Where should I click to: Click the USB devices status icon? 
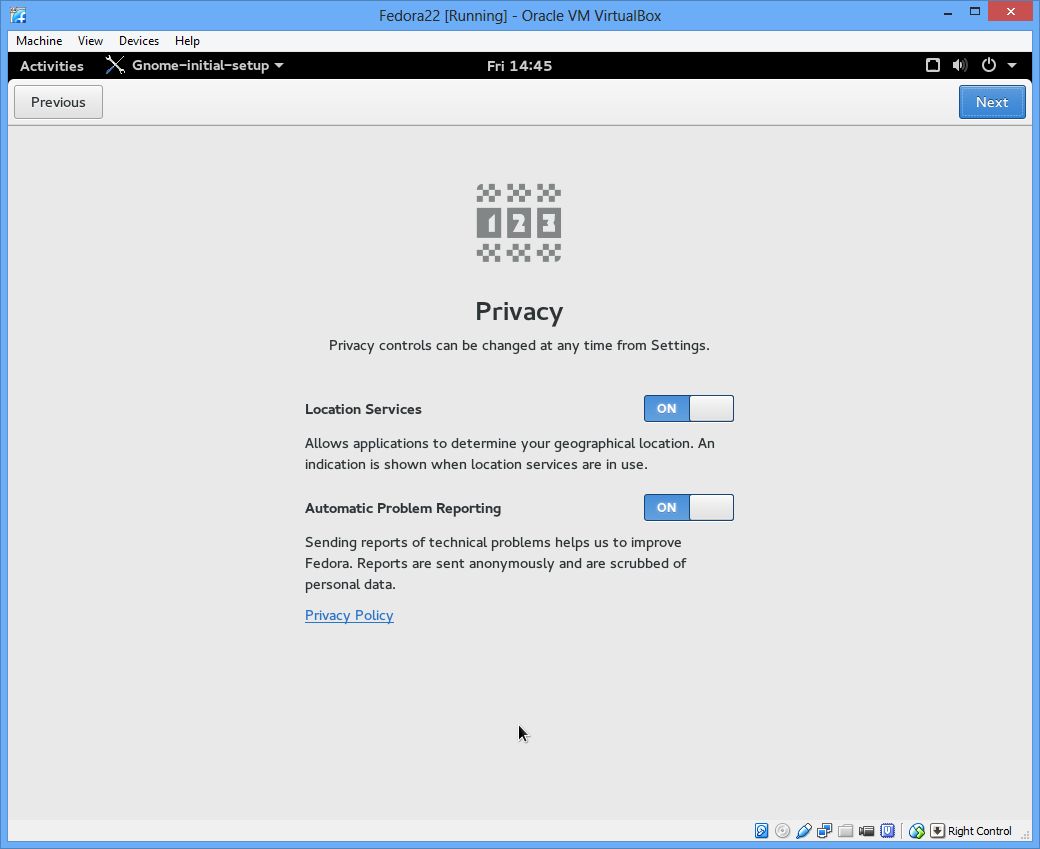pyautogui.click(x=804, y=830)
